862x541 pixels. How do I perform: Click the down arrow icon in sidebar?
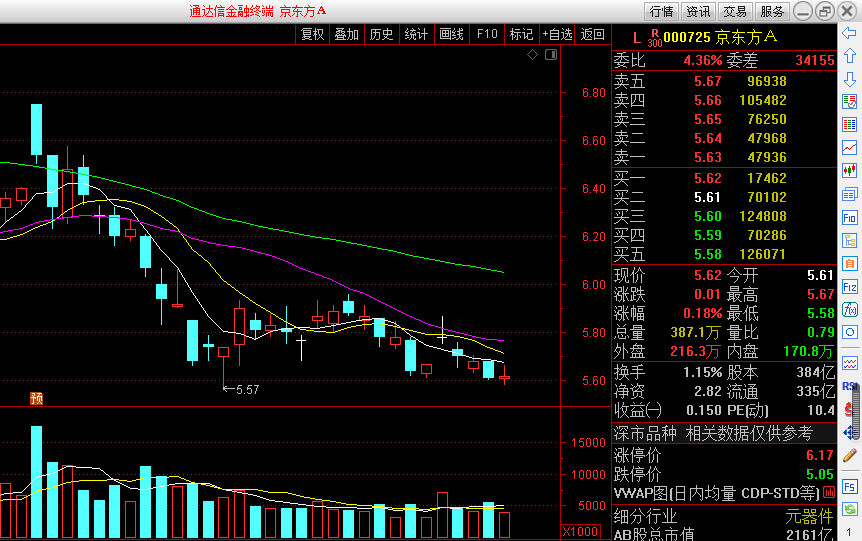point(850,78)
